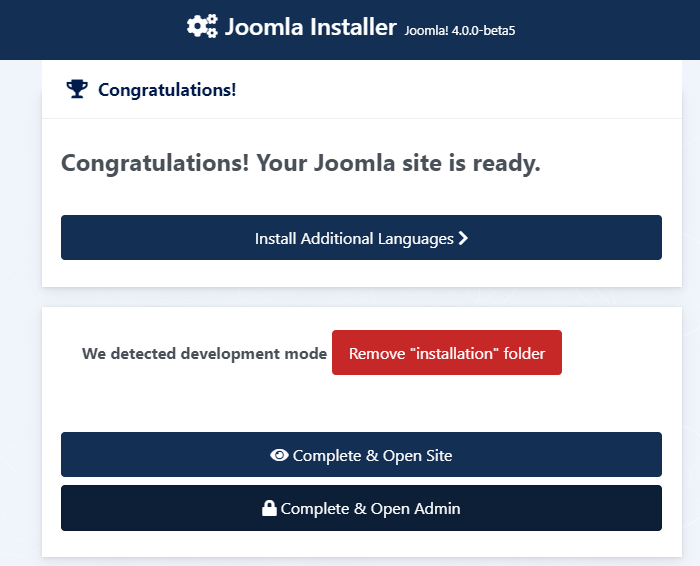
Task: Click the Install Additional Languages button
Action: [361, 237]
